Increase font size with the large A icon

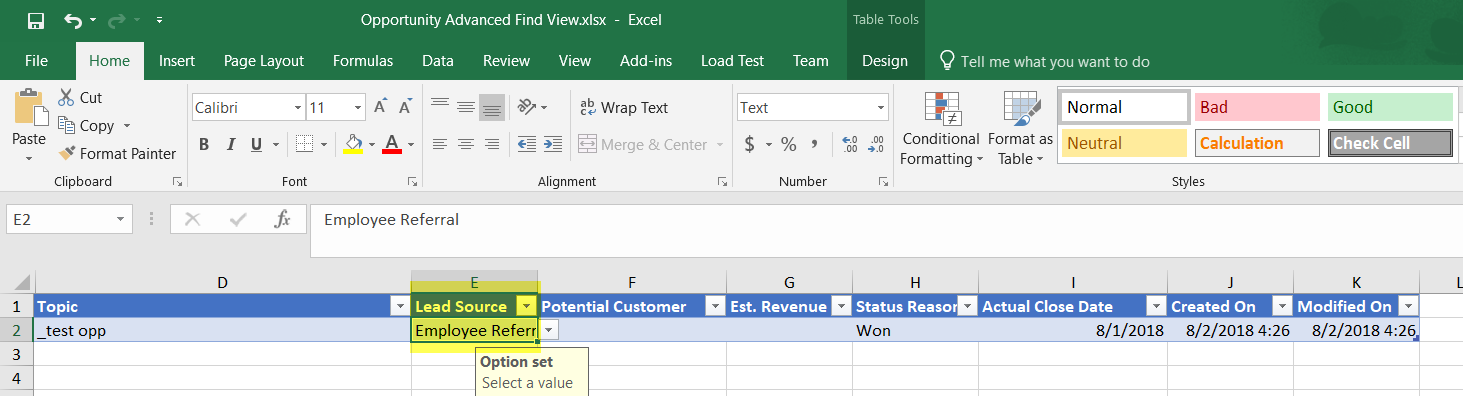click(380, 107)
